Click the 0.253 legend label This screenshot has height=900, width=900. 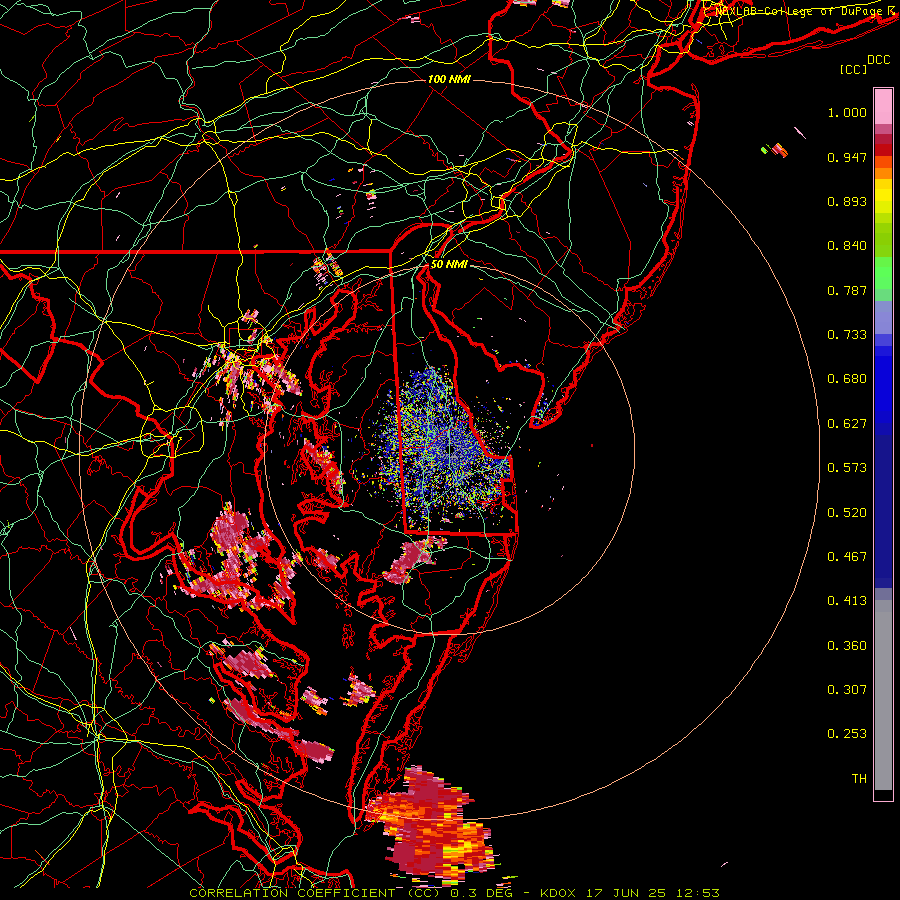[x=847, y=734]
